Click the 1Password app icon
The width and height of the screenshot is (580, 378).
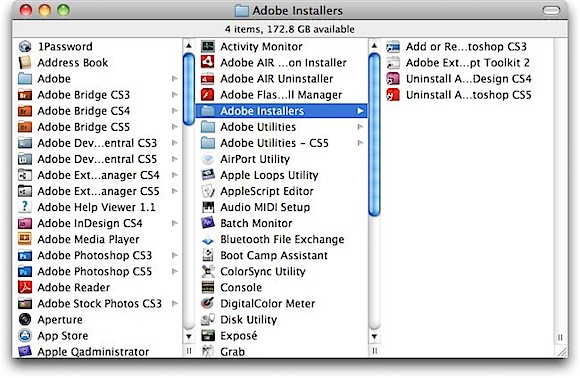(x=25, y=47)
